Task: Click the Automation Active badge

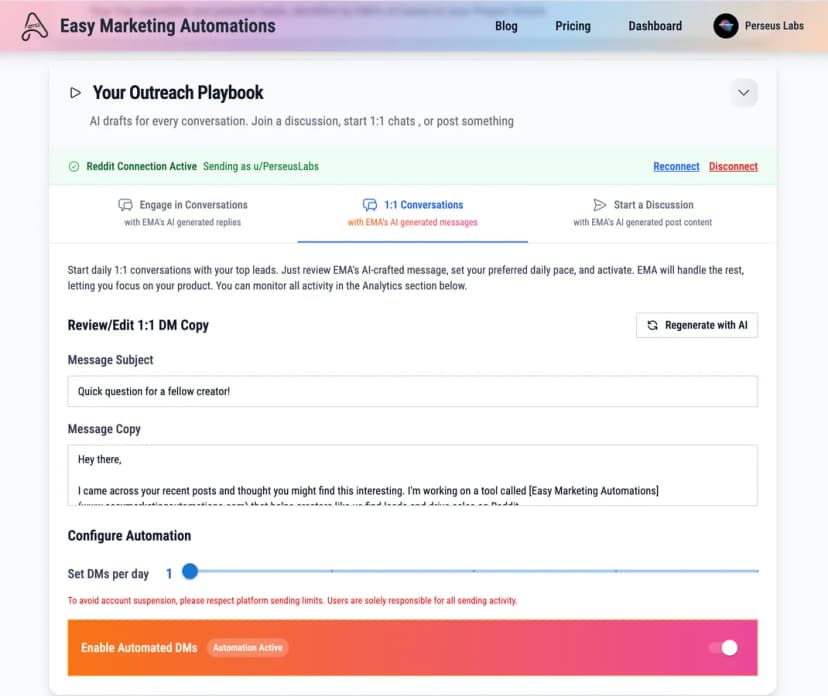Action: click(x=248, y=647)
